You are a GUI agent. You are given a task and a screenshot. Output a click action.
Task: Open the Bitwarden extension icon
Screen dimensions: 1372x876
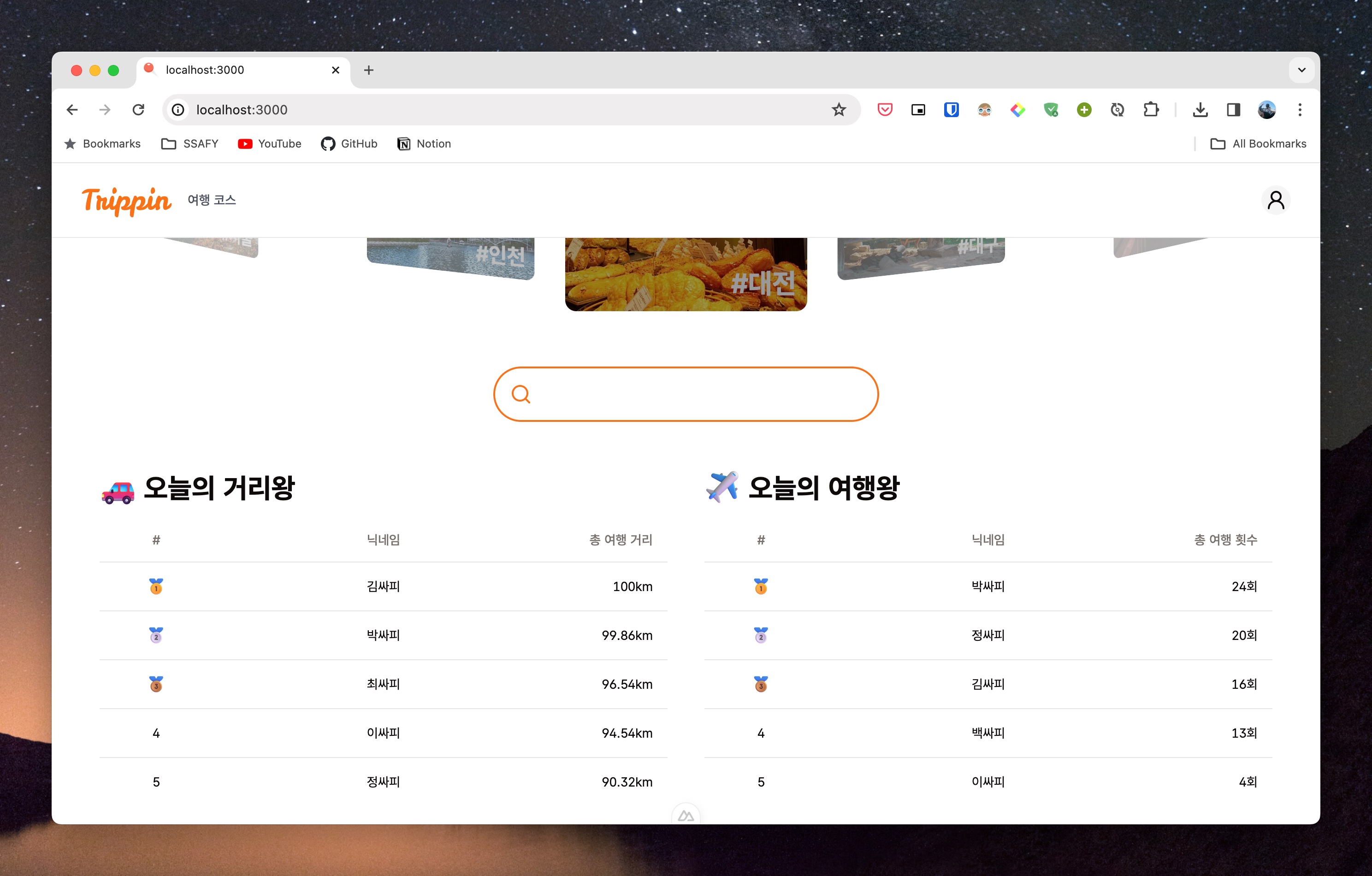951,109
